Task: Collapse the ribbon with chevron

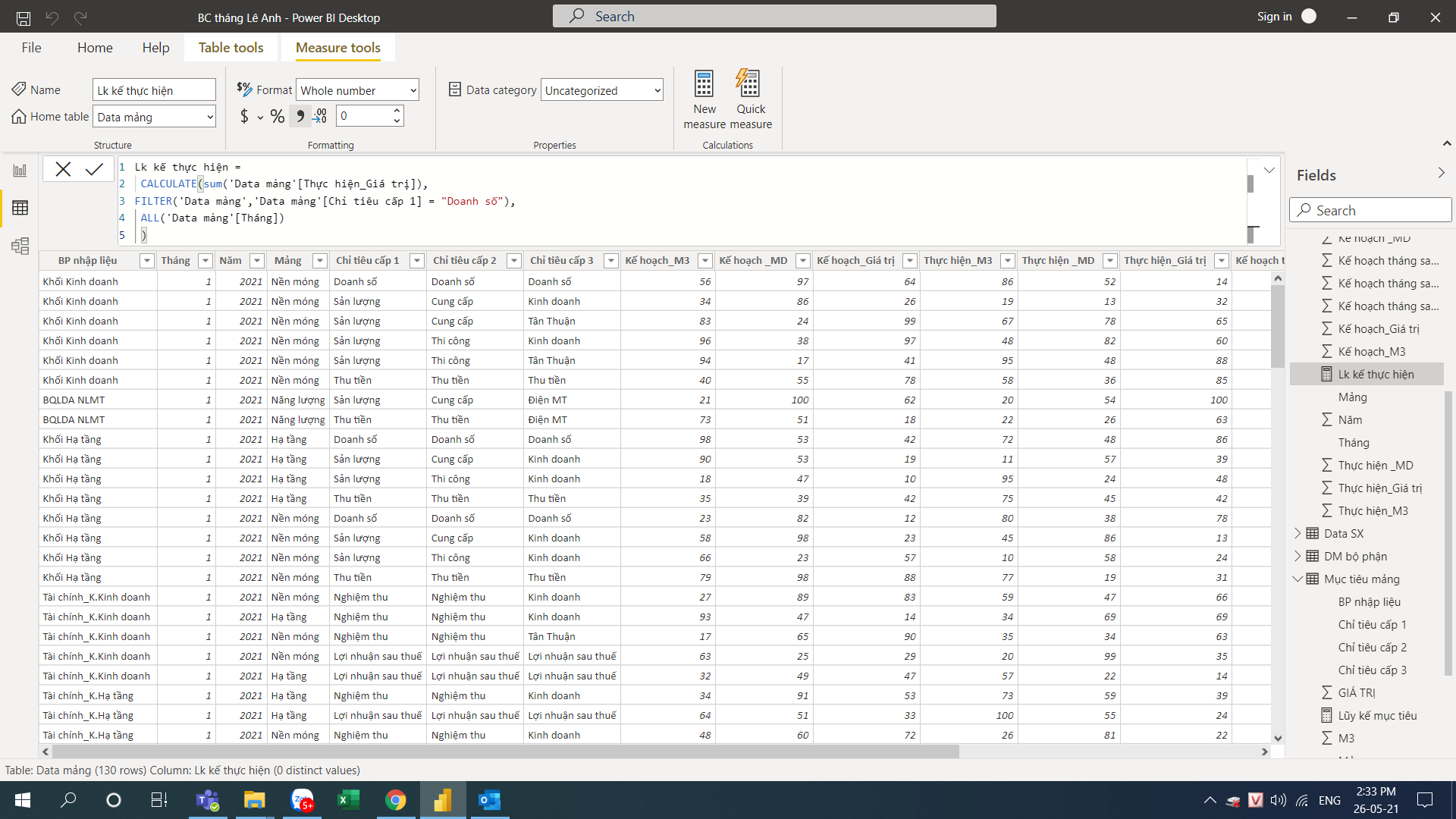Action: pyautogui.click(x=1446, y=143)
